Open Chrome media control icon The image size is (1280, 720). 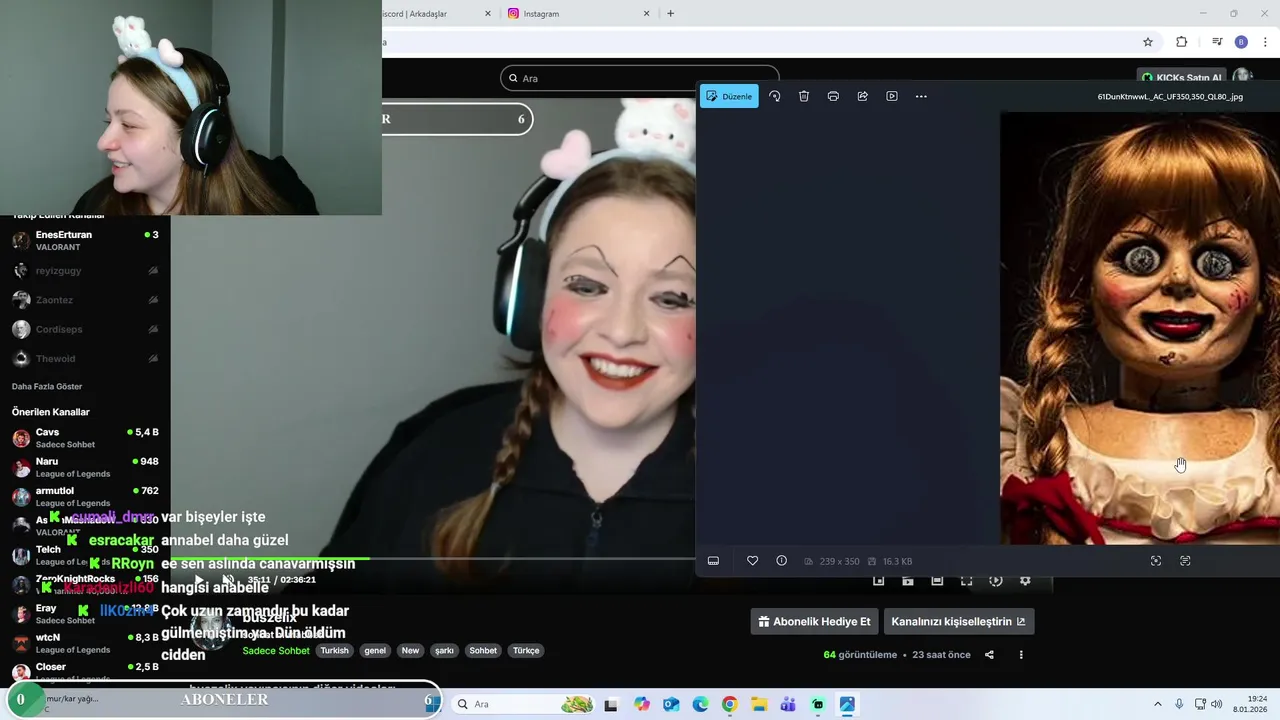click(1217, 42)
